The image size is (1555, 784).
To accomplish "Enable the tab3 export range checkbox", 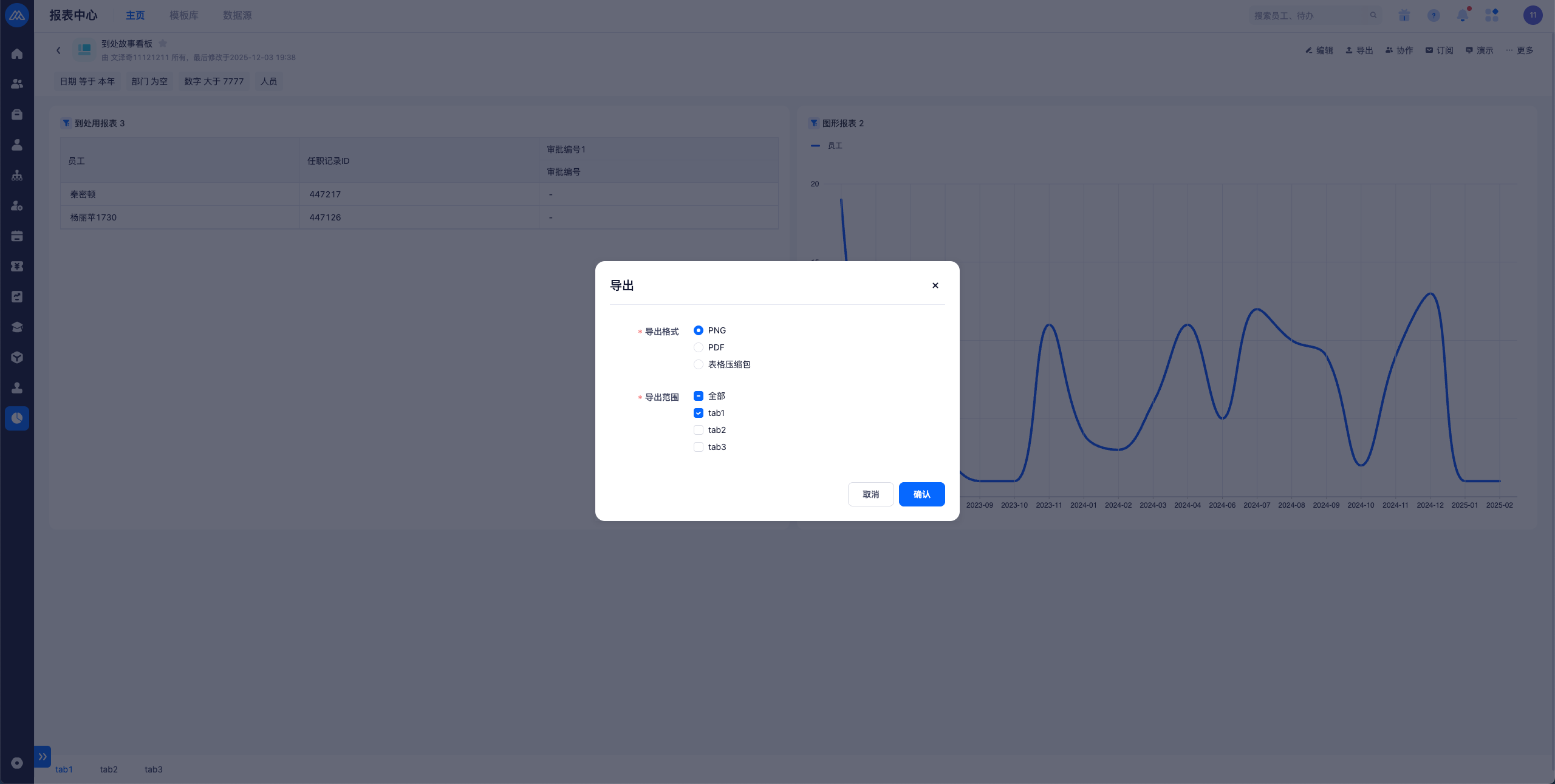I will click(699, 447).
